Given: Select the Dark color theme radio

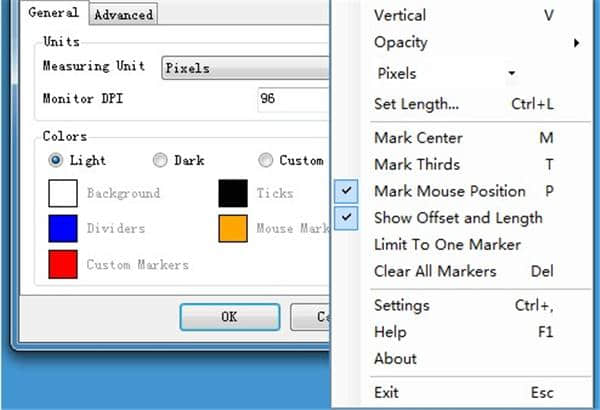Looking at the screenshot, I should click(x=160, y=160).
